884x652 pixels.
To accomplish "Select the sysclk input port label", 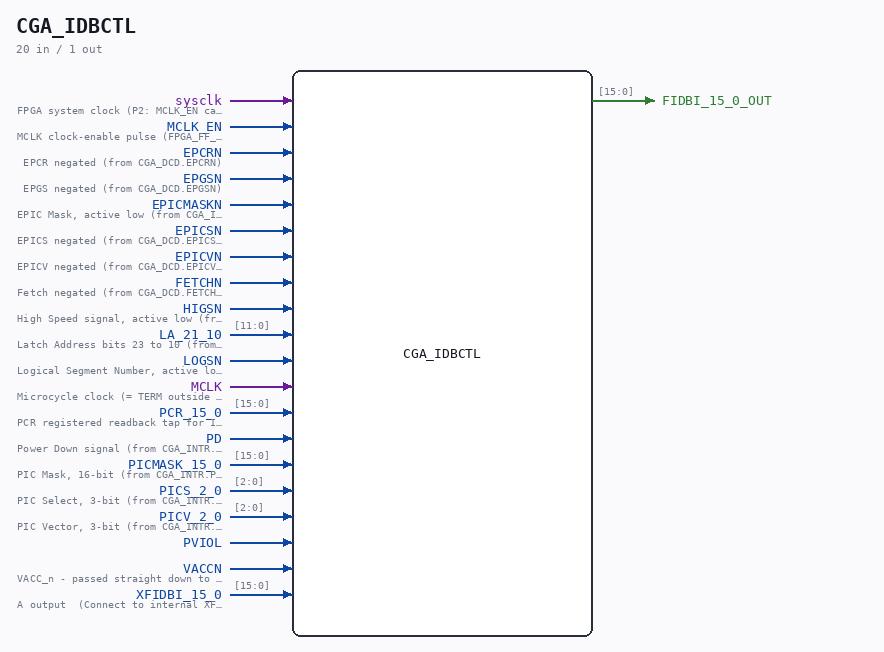I will click(198, 100).
